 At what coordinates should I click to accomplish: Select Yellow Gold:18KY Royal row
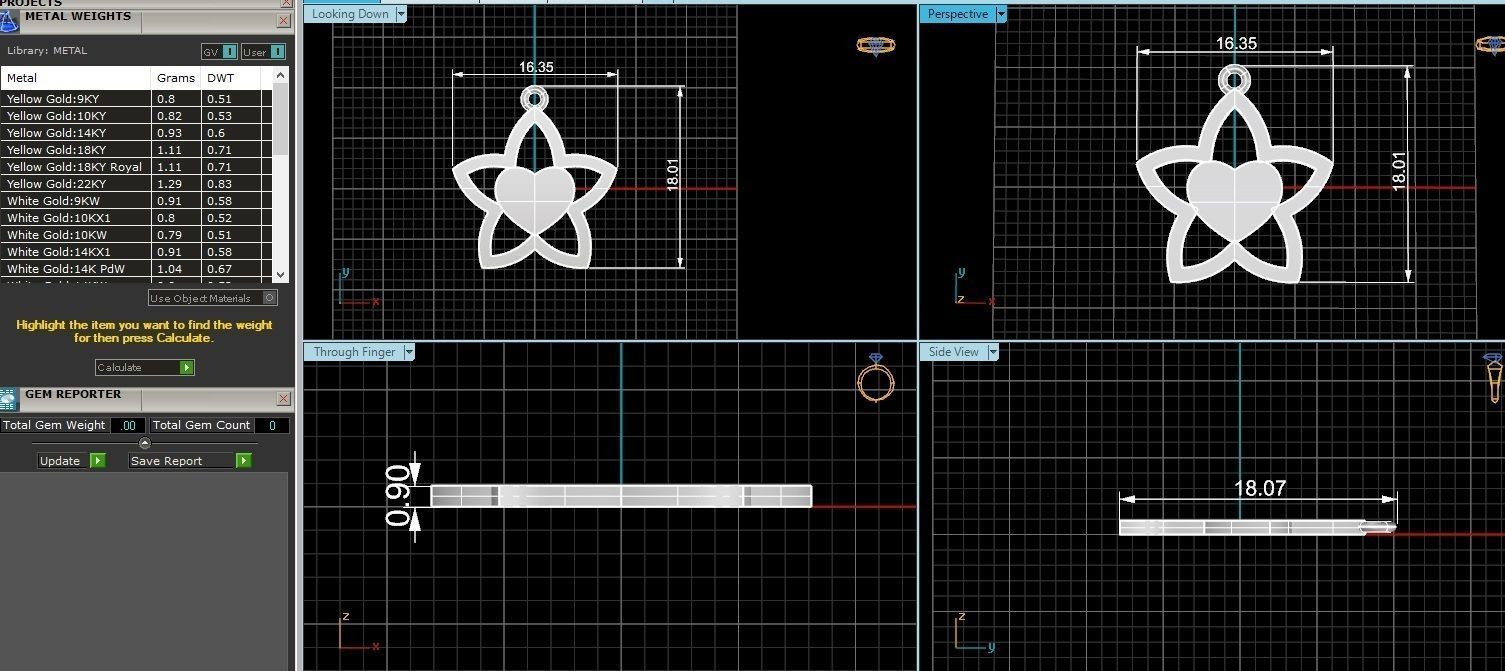(136, 167)
